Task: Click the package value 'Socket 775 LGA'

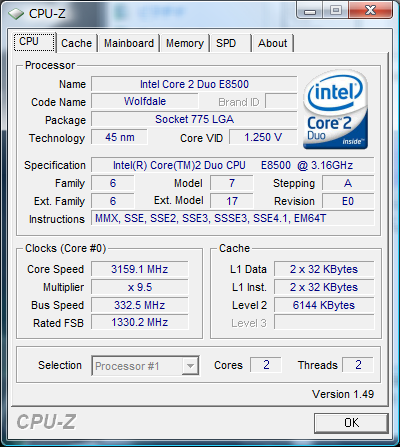Action: pos(194,119)
